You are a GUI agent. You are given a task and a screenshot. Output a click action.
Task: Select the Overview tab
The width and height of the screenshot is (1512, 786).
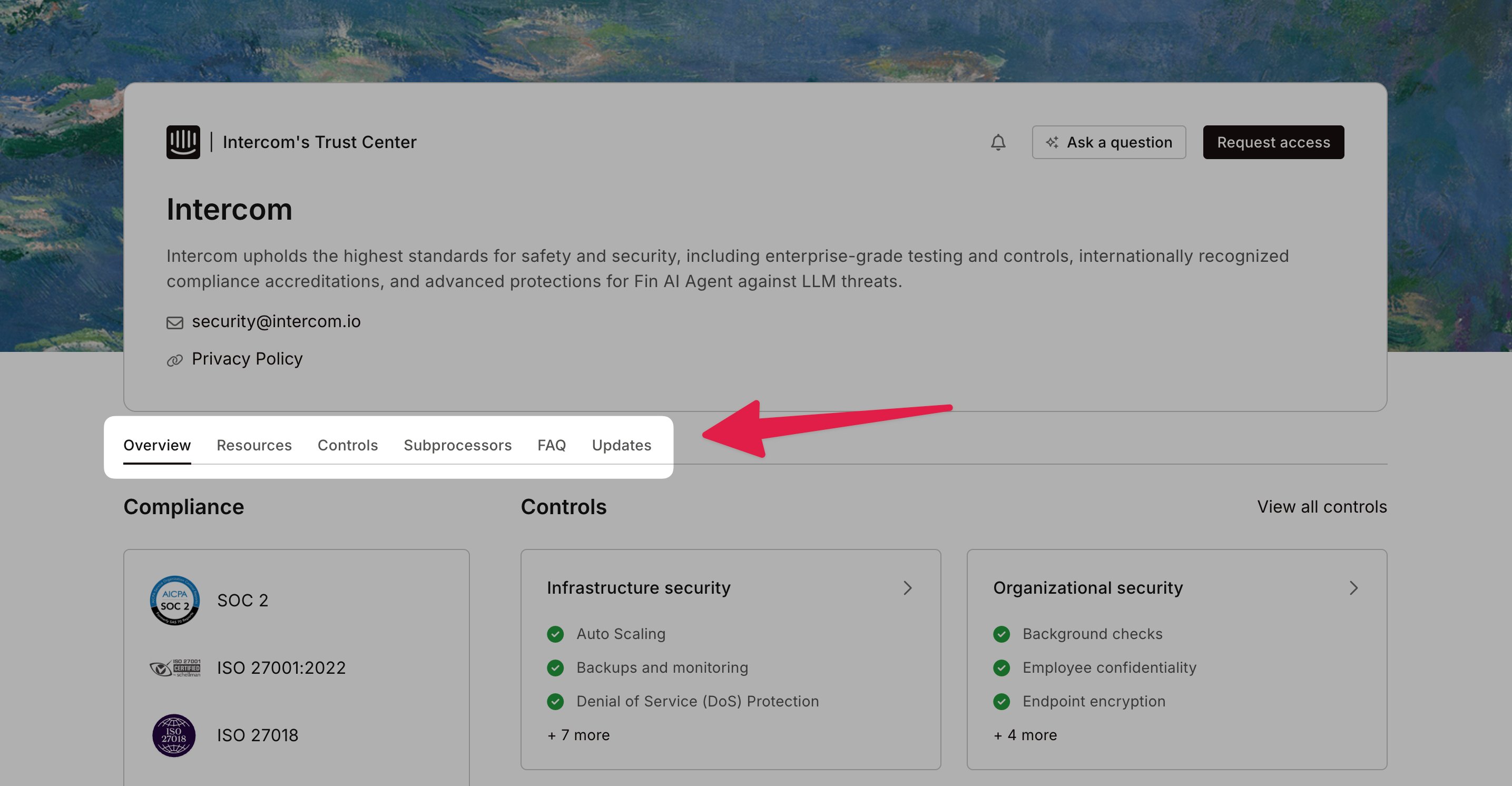[x=156, y=445]
